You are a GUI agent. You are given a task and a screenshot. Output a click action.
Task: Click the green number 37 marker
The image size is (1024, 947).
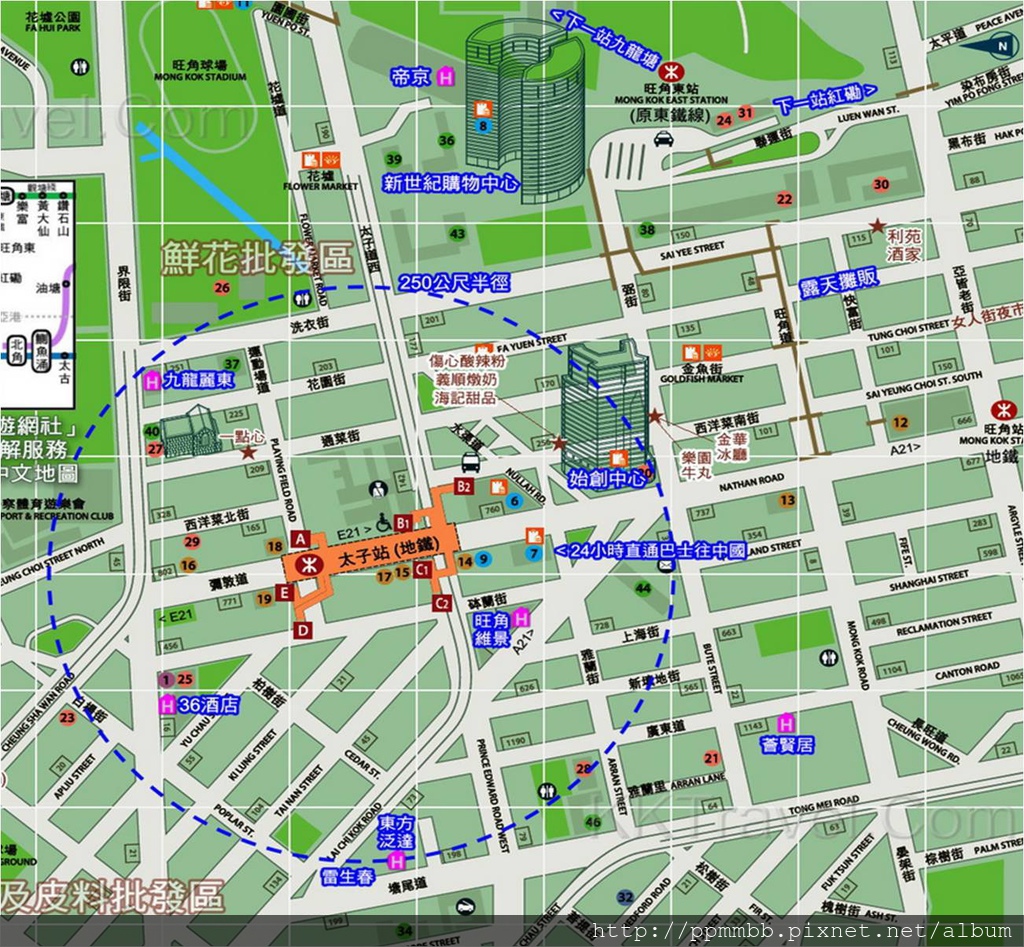click(x=232, y=364)
